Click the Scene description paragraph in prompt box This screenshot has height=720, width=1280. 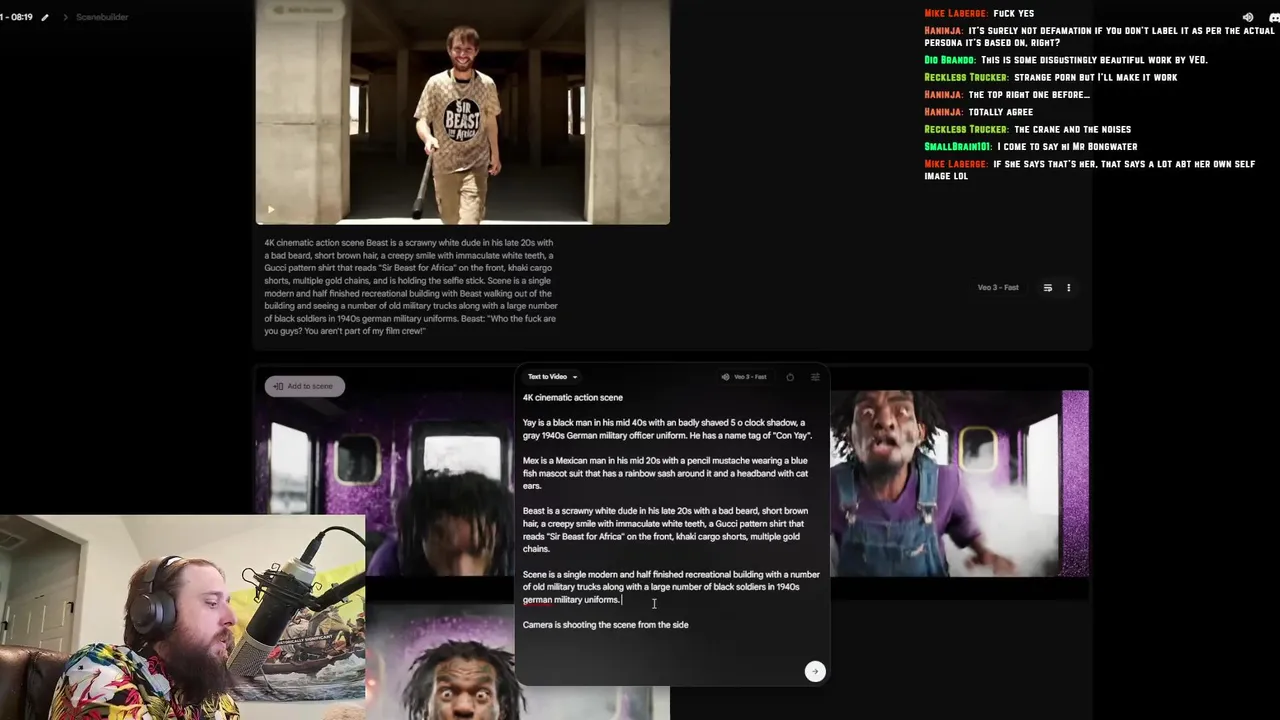[x=671, y=587]
